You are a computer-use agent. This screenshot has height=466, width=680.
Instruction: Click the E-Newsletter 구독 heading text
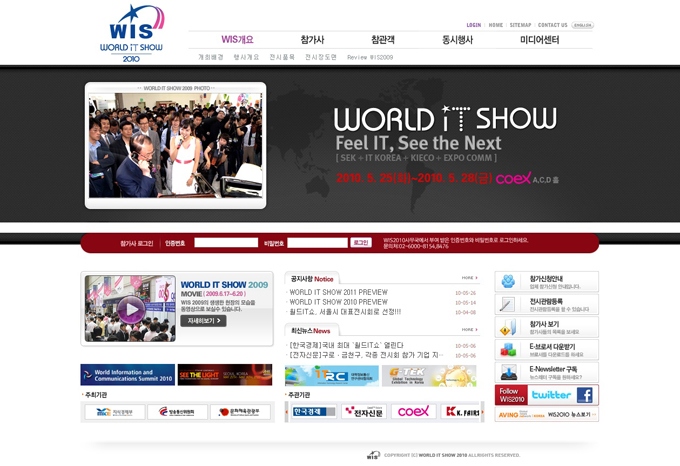click(553, 369)
